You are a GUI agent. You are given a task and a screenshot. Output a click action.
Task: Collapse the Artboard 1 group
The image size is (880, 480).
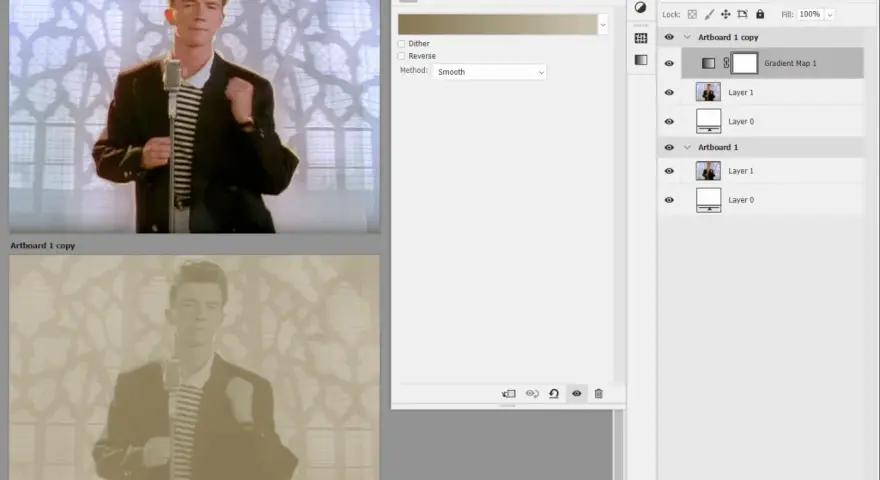pos(687,148)
